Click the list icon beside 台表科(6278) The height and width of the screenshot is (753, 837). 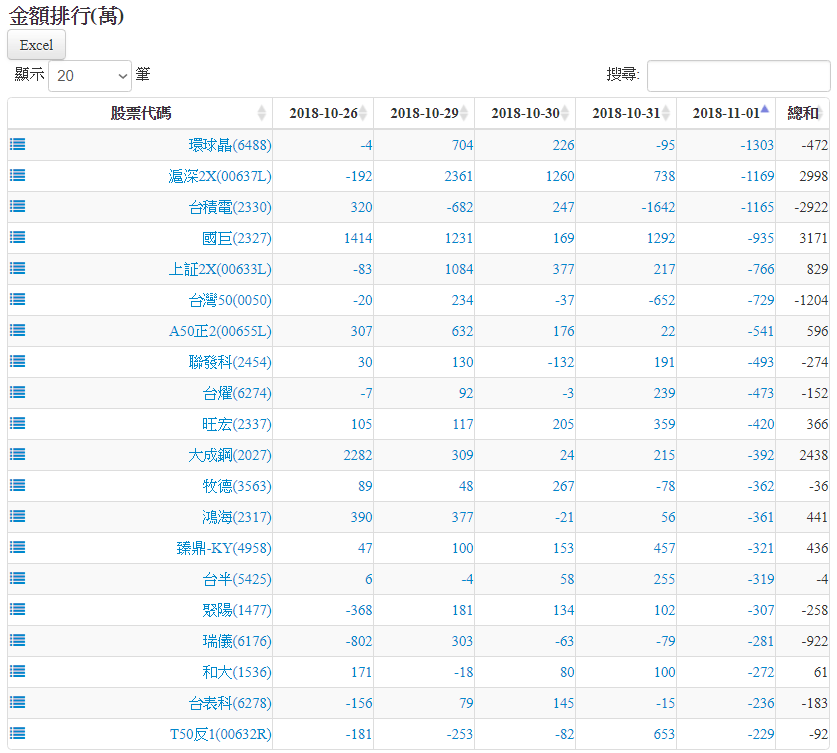click(x=18, y=702)
